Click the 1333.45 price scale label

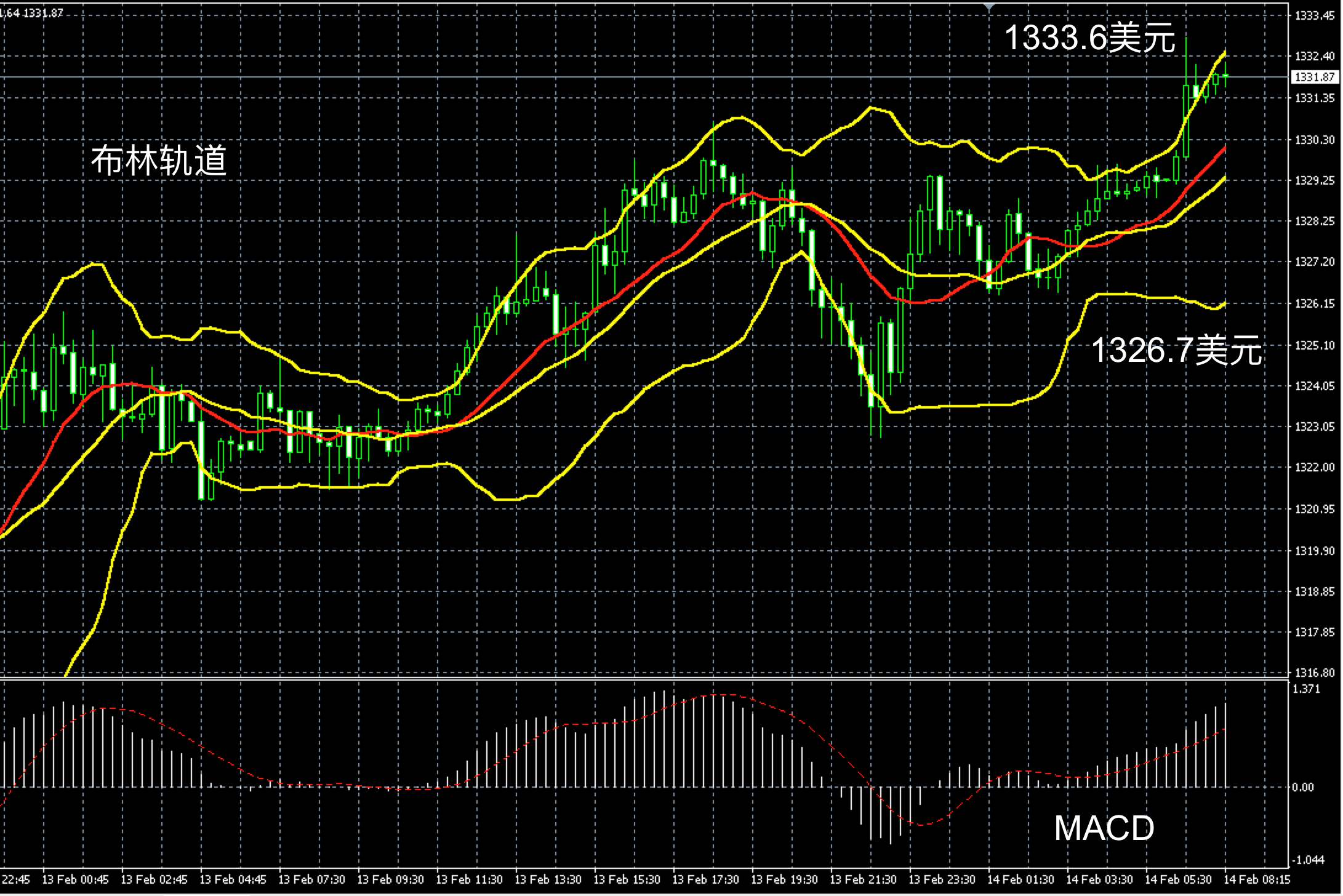point(1315,16)
